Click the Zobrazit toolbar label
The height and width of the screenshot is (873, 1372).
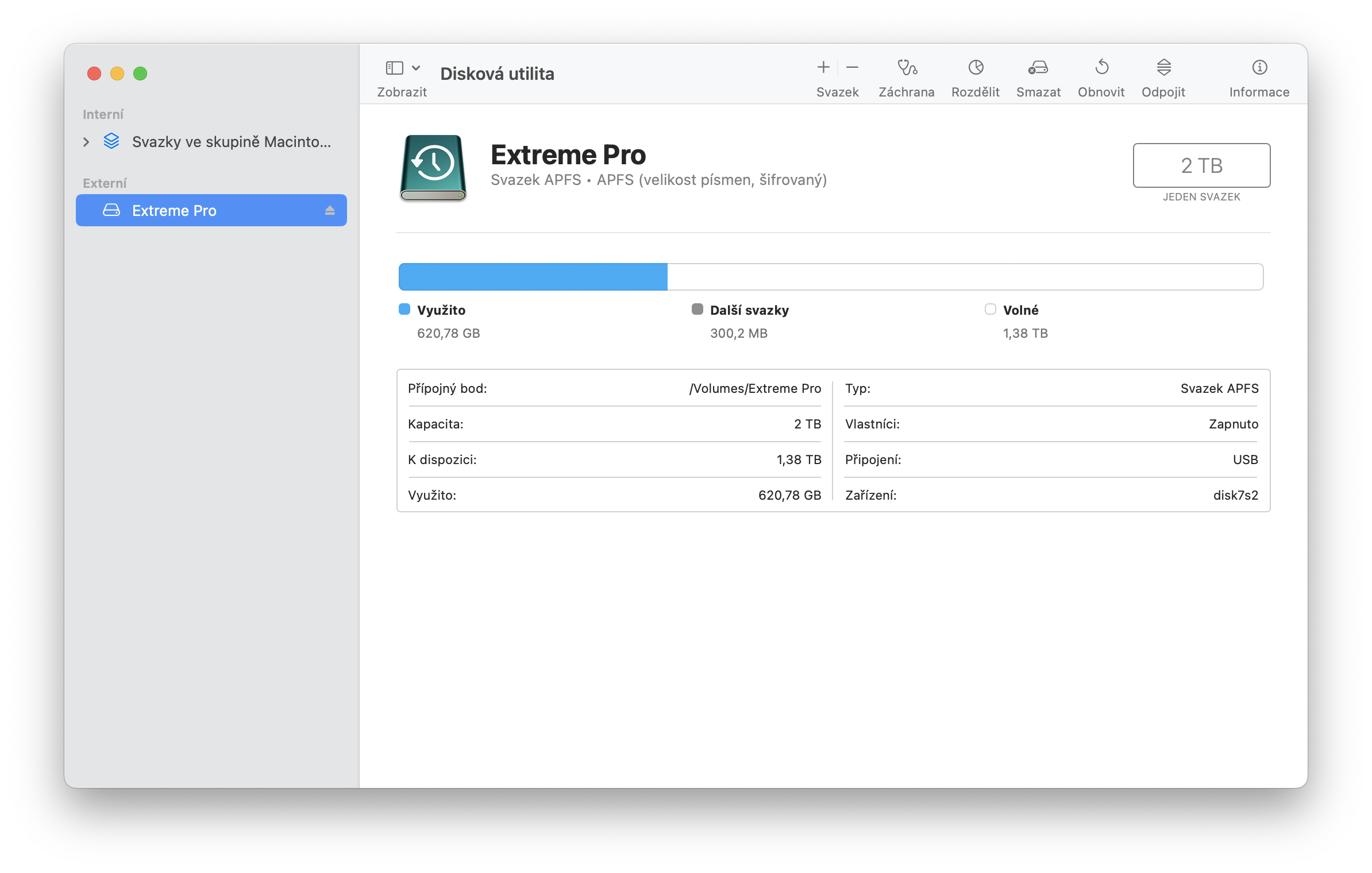402,92
